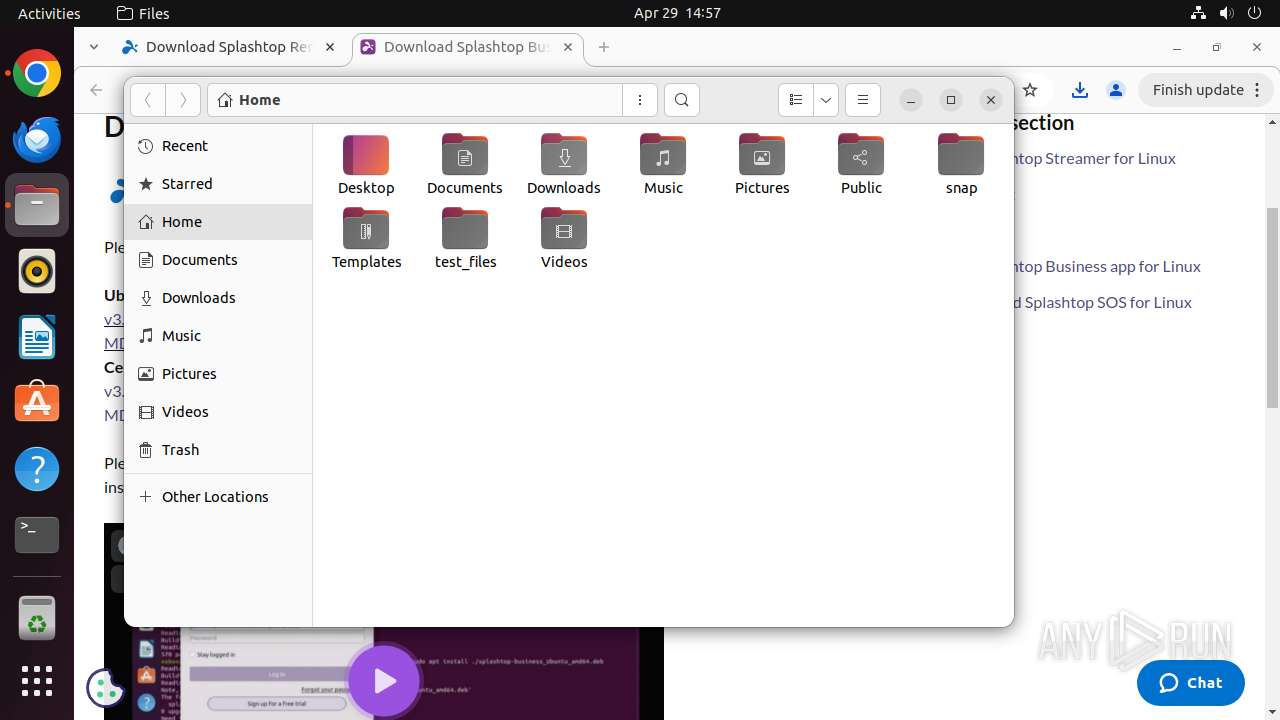Open Splashtop Business app for Linux link
1280x720 pixels.
coord(1107,267)
